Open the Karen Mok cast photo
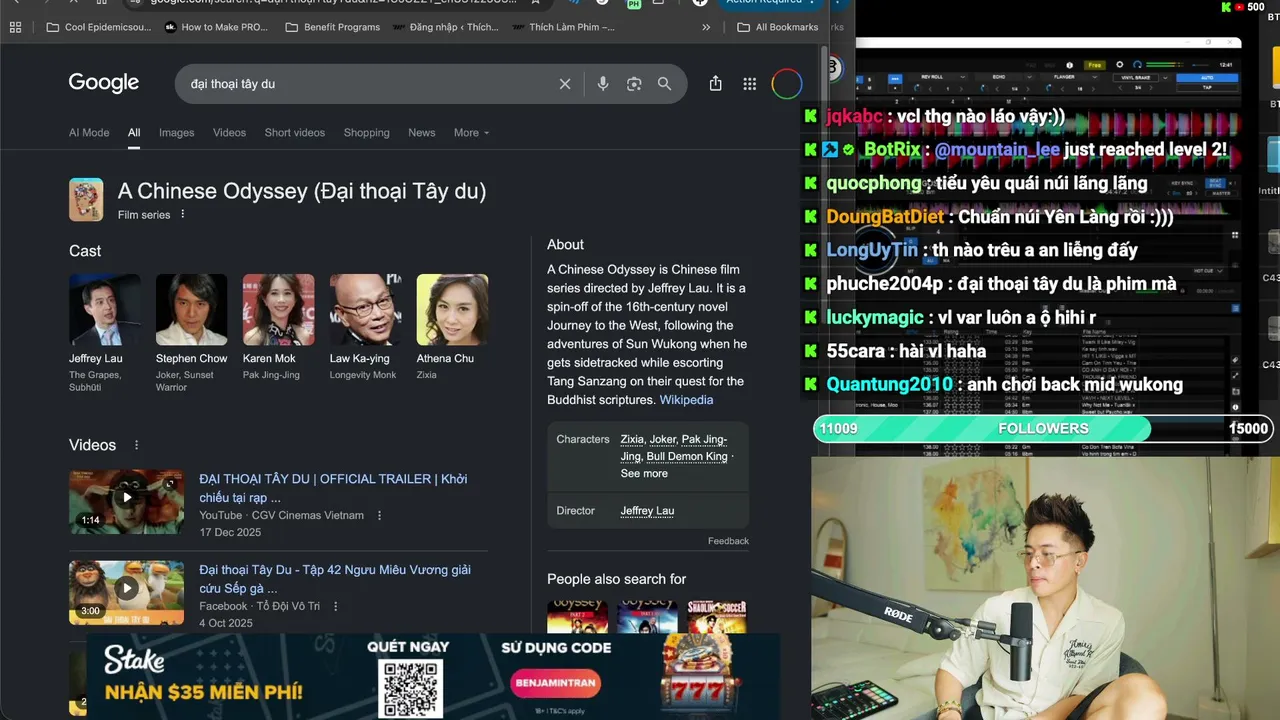 pos(279,310)
